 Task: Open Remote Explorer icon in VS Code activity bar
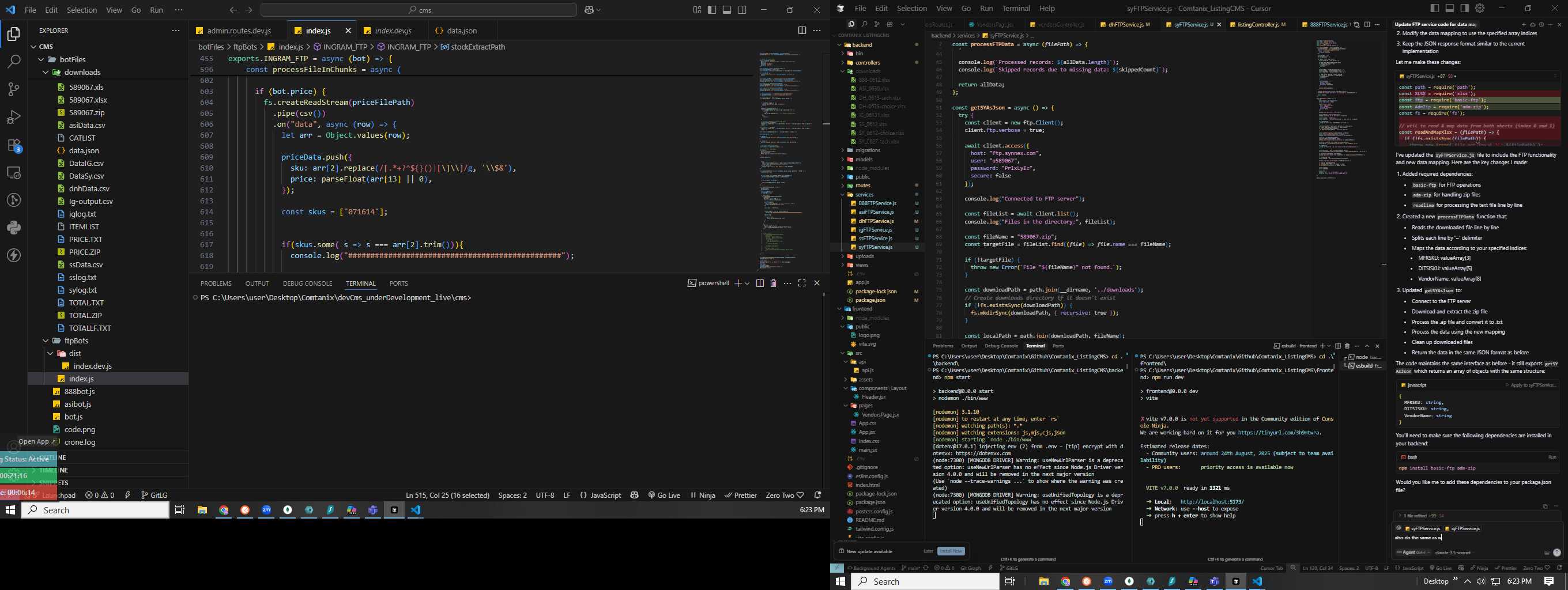click(13, 173)
